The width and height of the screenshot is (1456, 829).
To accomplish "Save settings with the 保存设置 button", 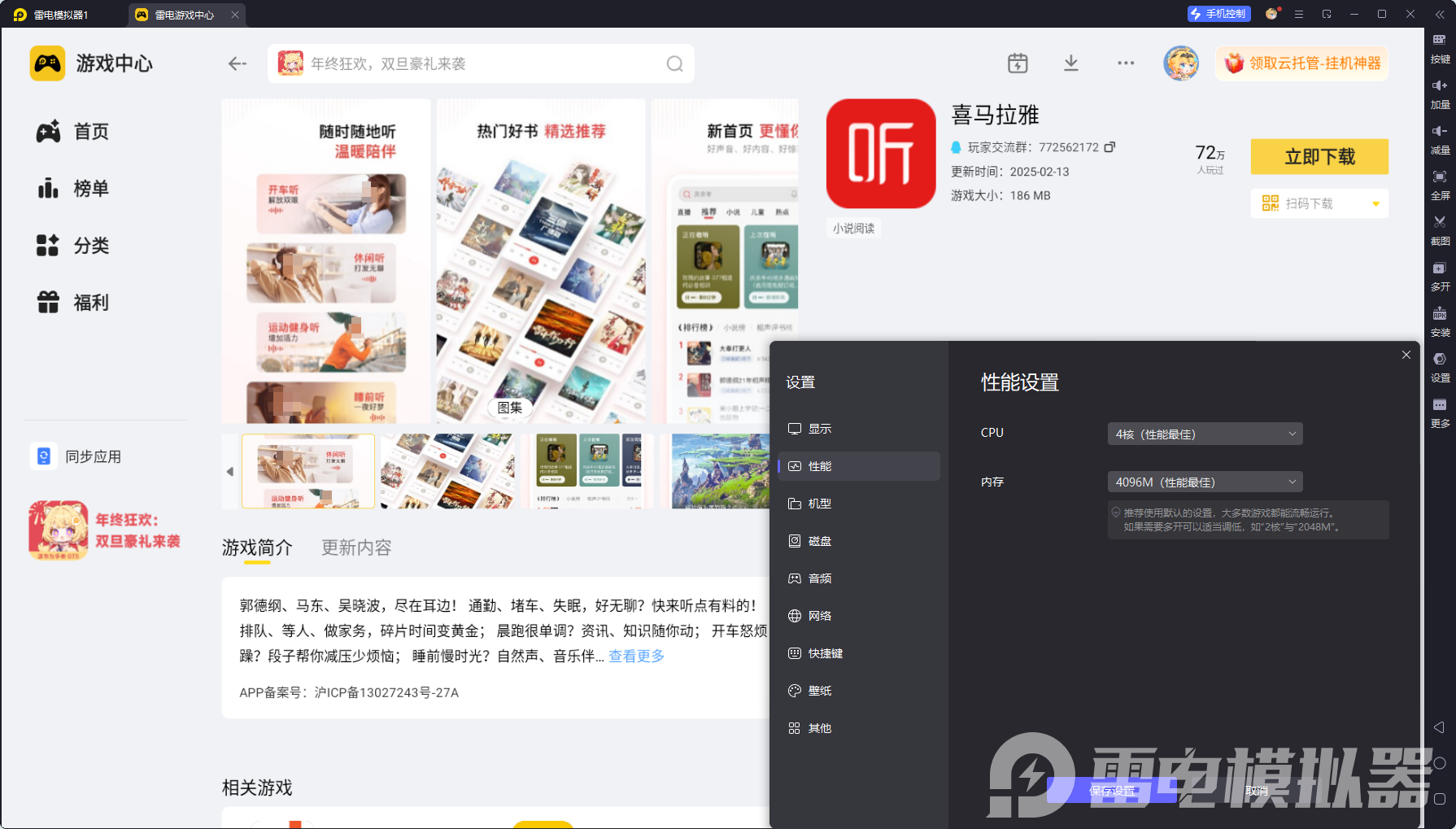I will 1111,791.
